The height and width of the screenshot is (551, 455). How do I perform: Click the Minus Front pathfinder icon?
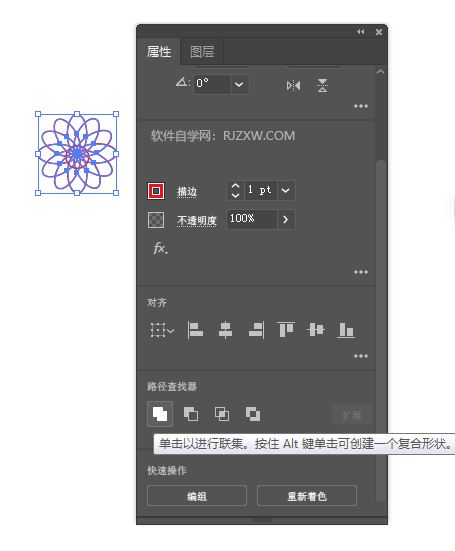tap(191, 414)
